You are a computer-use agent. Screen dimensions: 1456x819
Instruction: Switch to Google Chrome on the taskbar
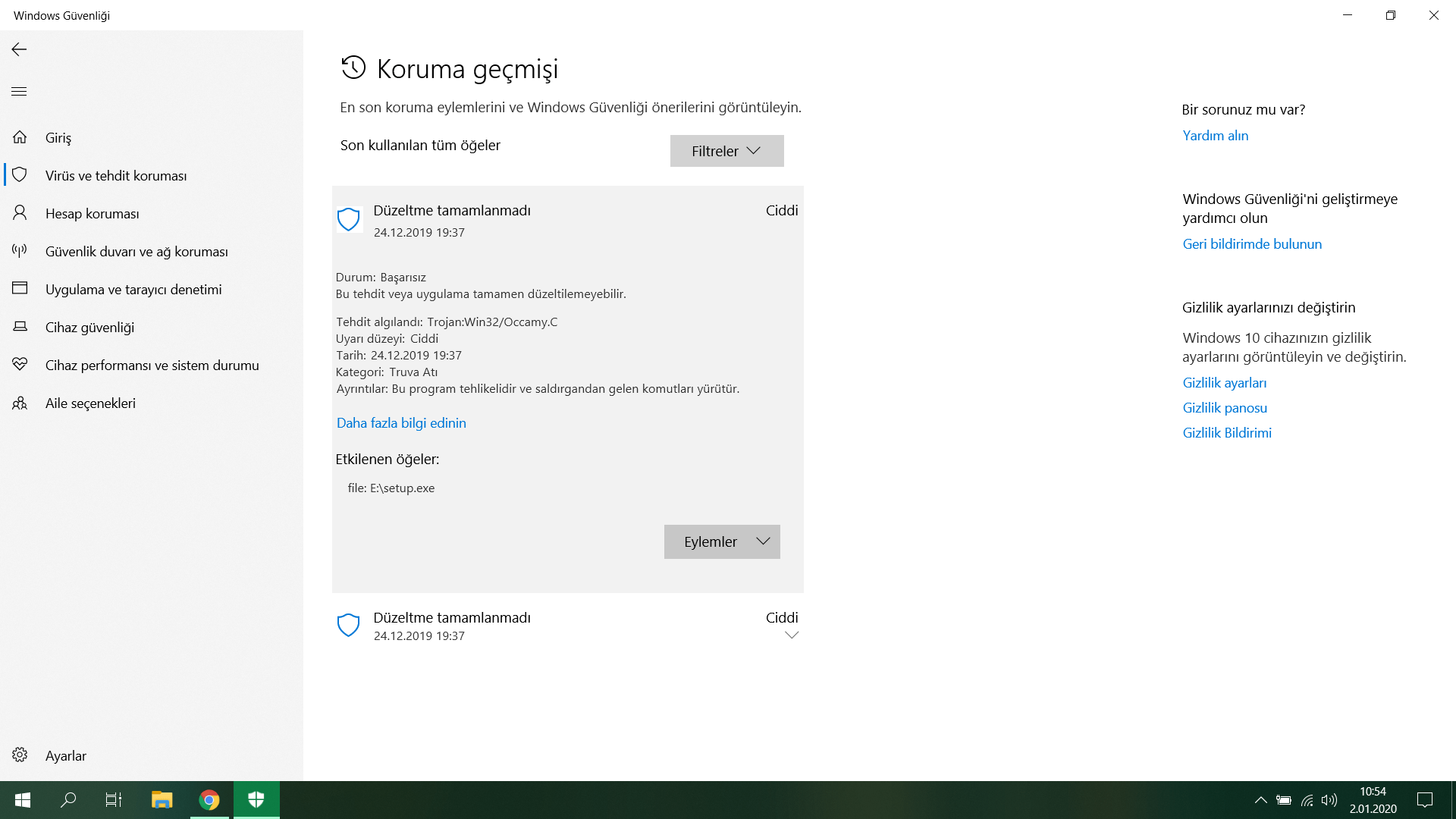coord(209,800)
